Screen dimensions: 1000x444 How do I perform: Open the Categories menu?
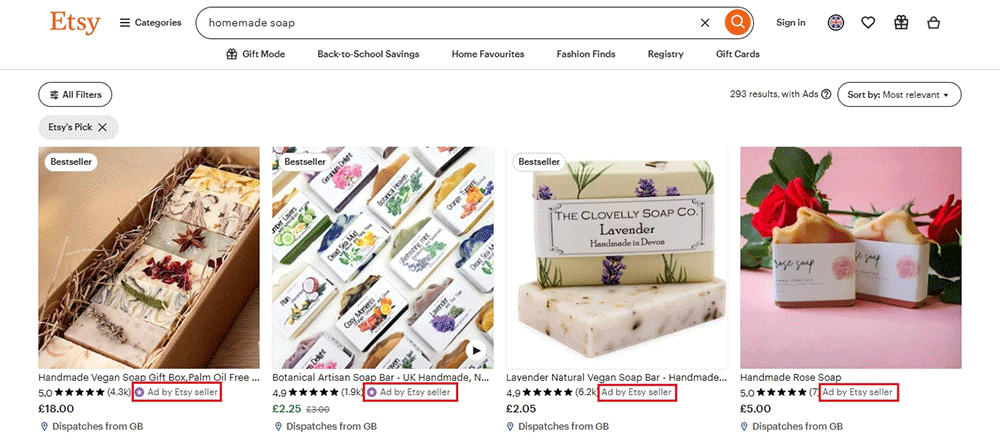[151, 22]
